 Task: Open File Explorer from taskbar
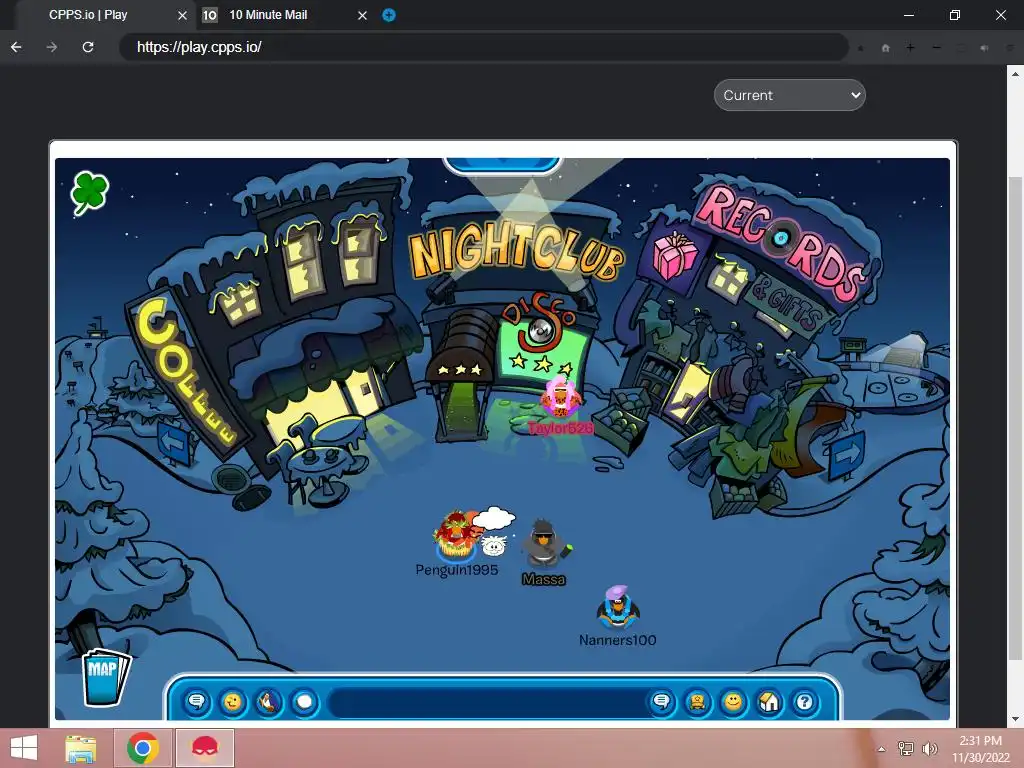[x=81, y=748]
